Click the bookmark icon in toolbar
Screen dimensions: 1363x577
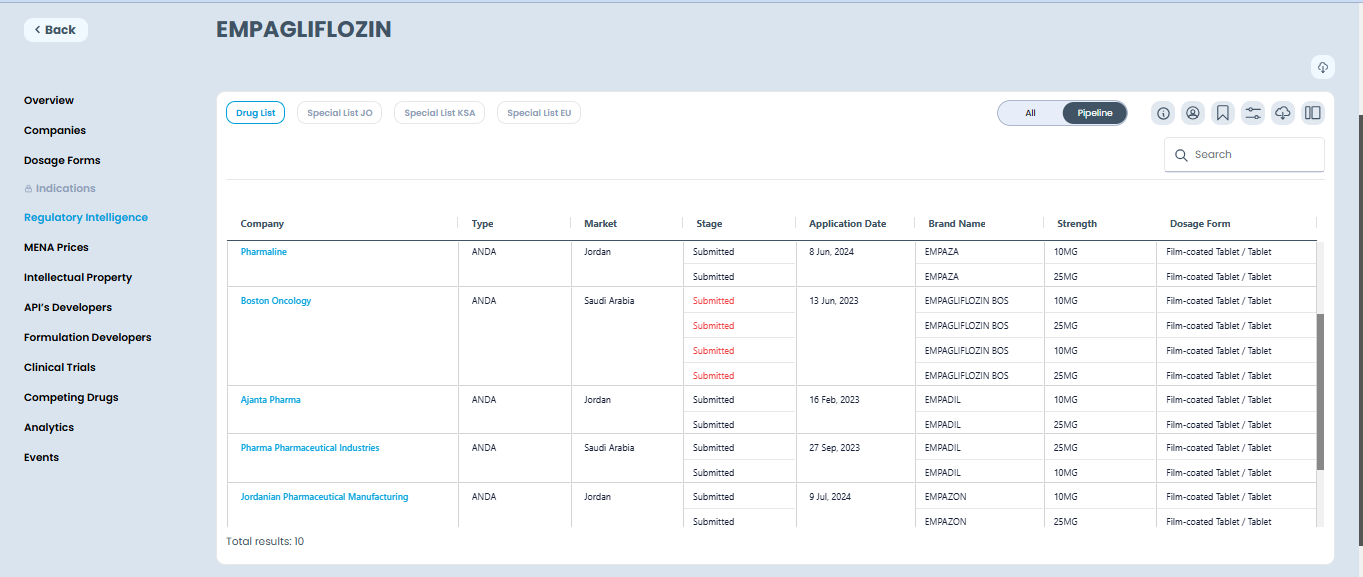(1223, 113)
